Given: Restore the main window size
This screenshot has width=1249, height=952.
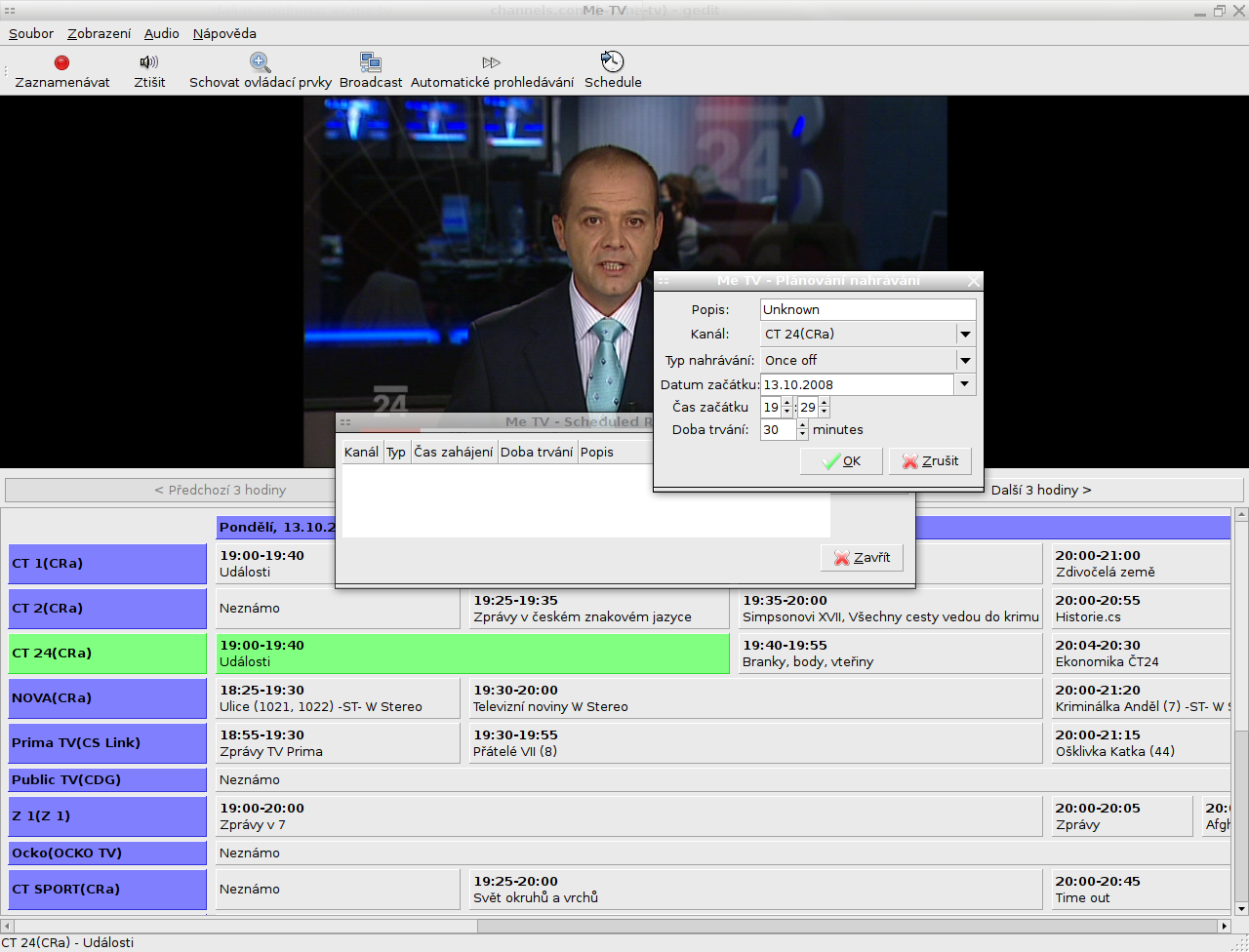Looking at the screenshot, I should click(x=1219, y=11).
